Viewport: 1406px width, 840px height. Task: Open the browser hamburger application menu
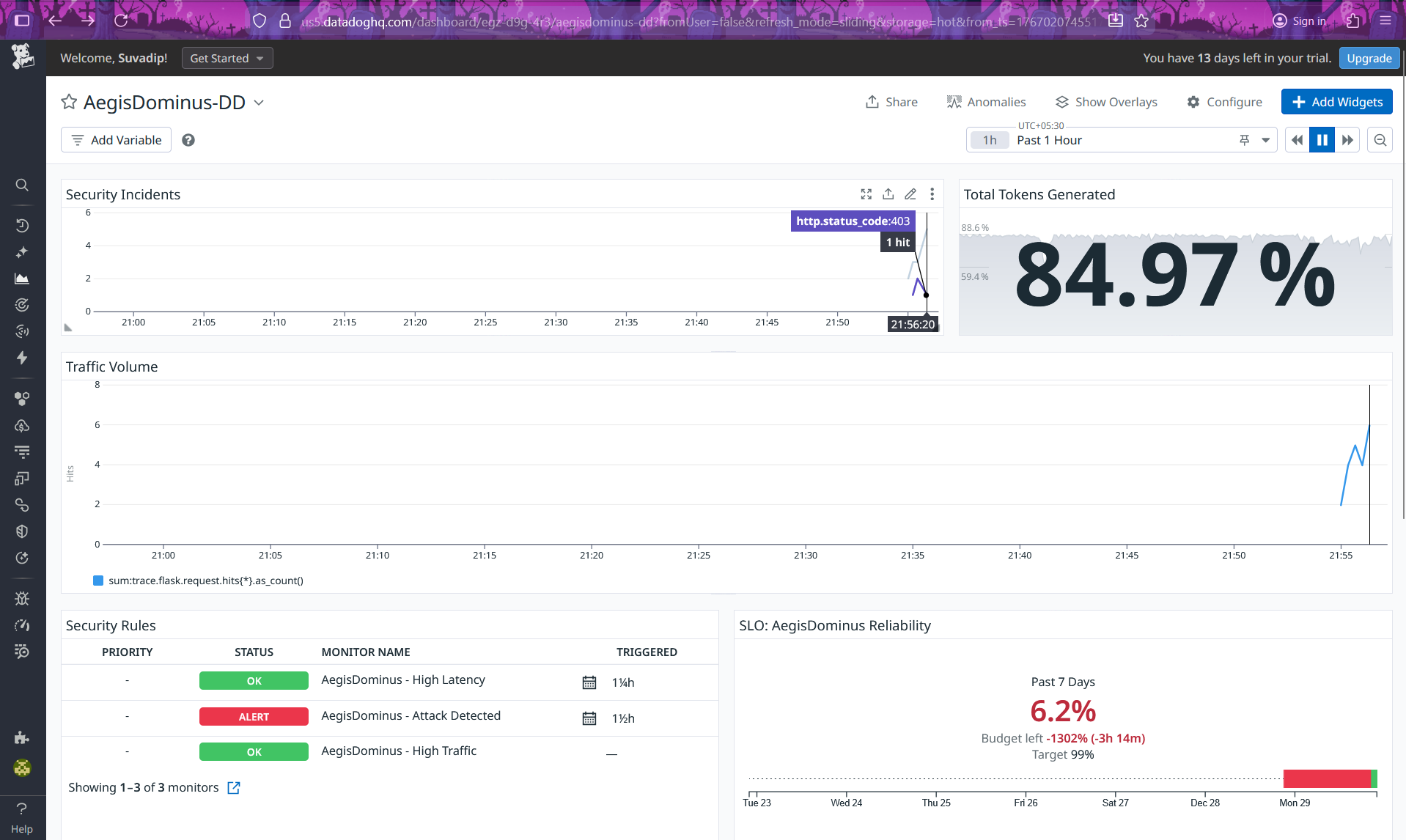1385,21
